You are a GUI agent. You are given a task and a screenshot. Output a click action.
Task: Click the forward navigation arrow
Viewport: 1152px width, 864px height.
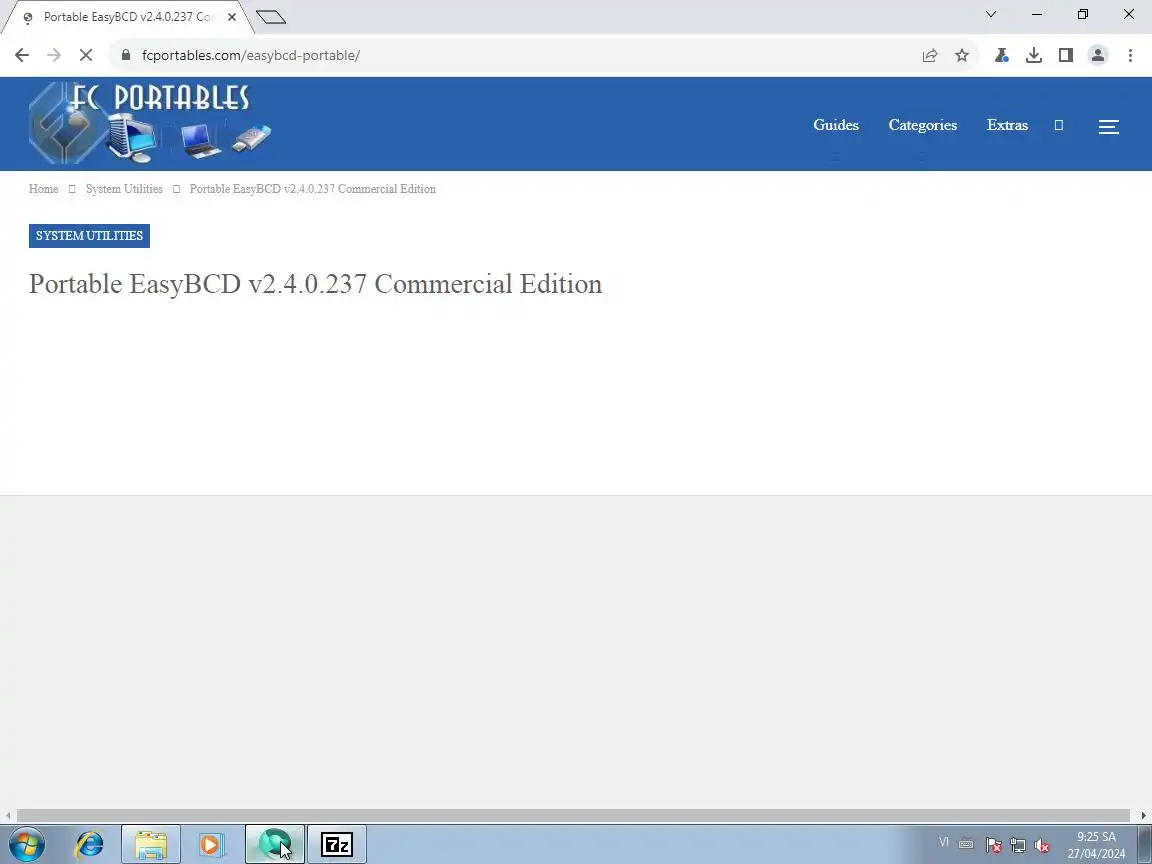(x=54, y=55)
